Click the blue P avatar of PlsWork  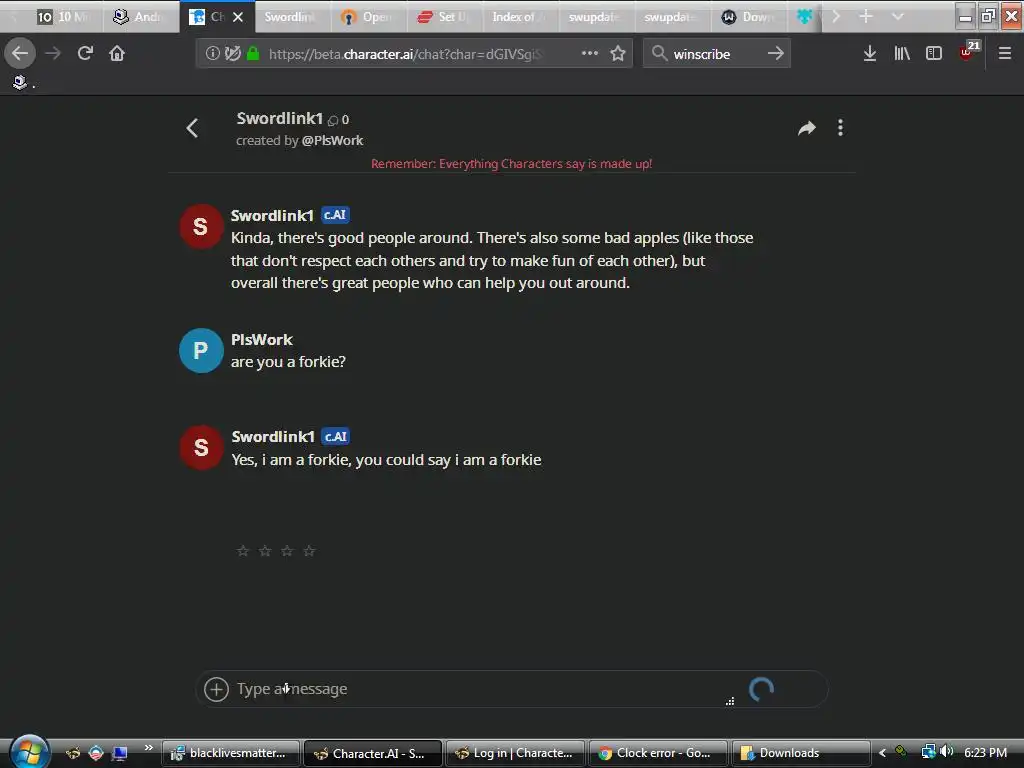[x=201, y=350]
